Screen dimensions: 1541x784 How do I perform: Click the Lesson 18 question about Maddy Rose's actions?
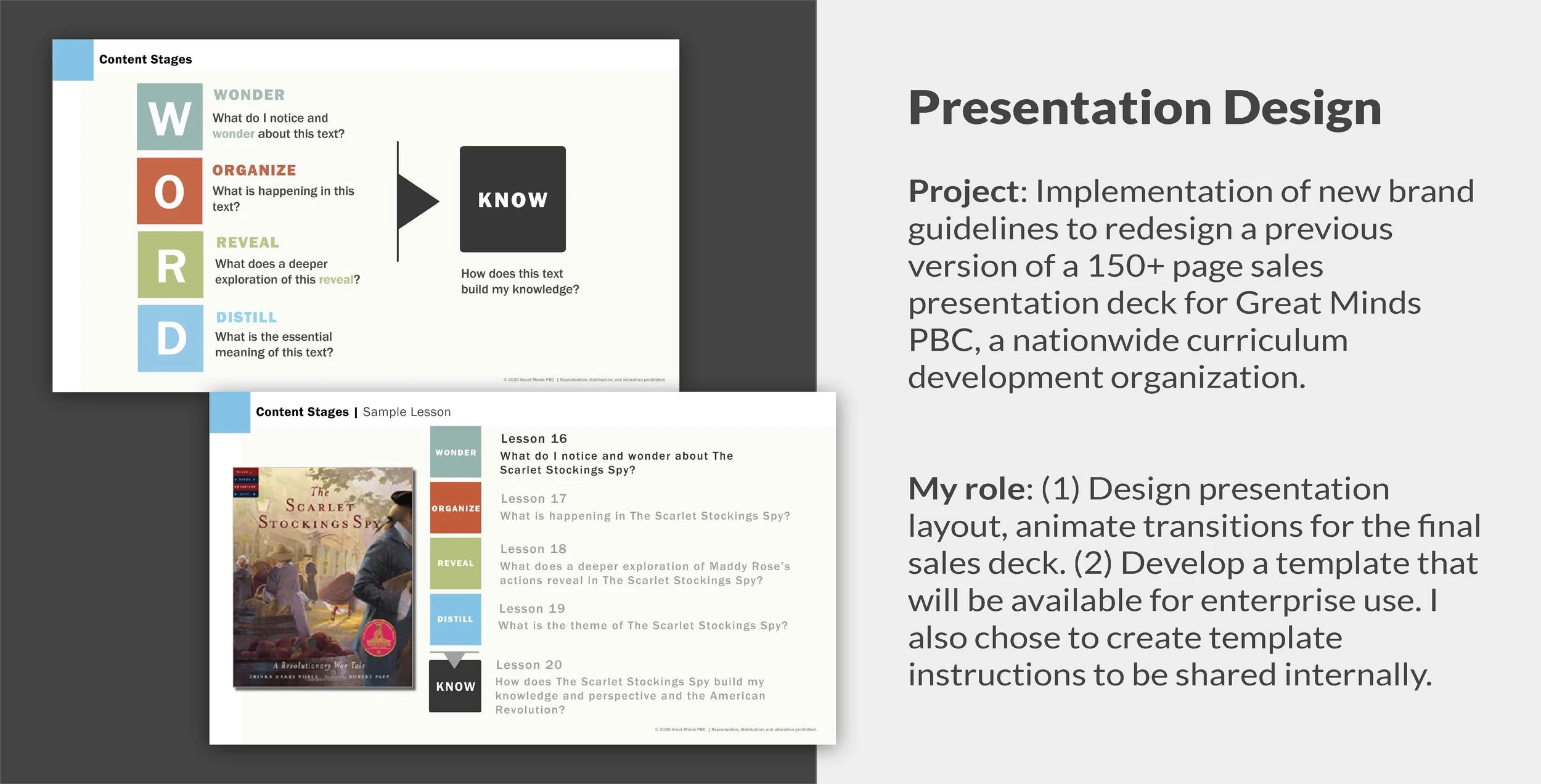tap(645, 573)
